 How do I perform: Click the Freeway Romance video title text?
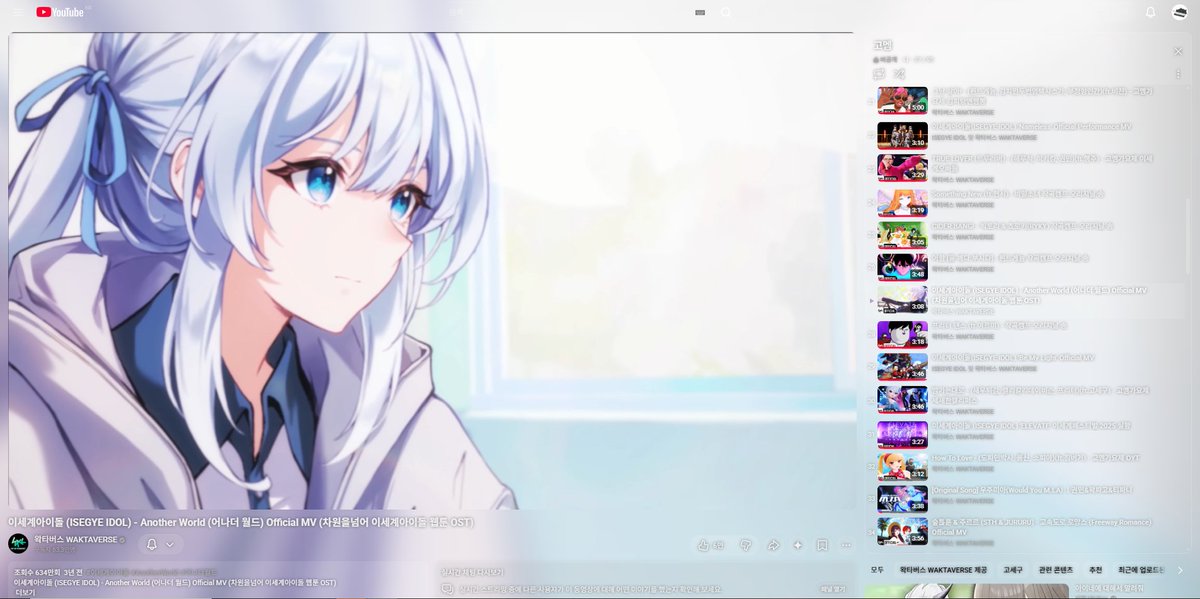click(x=1041, y=527)
